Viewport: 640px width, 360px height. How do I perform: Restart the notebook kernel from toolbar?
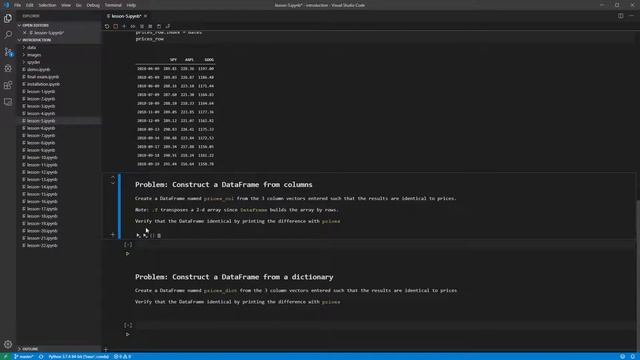107,26
